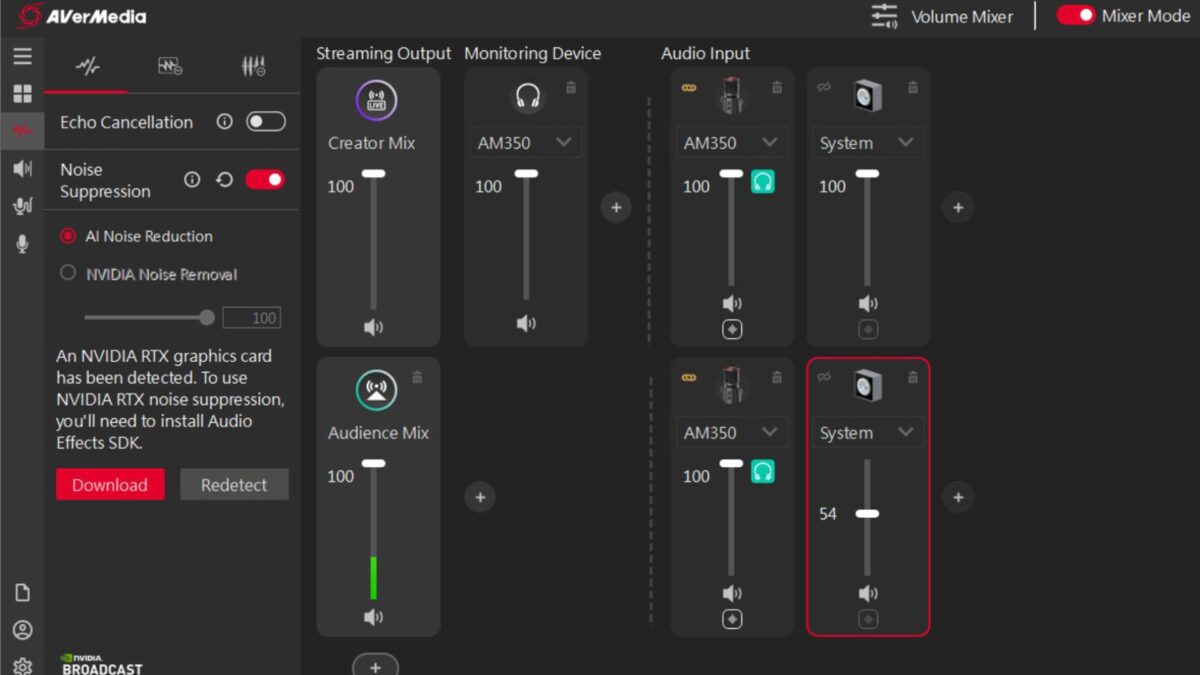Disable the Mixer Mode toggle

[1076, 15]
